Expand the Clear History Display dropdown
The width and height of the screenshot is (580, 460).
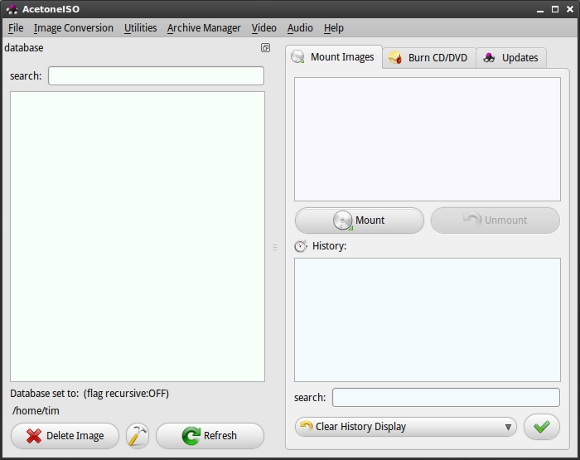405,427
